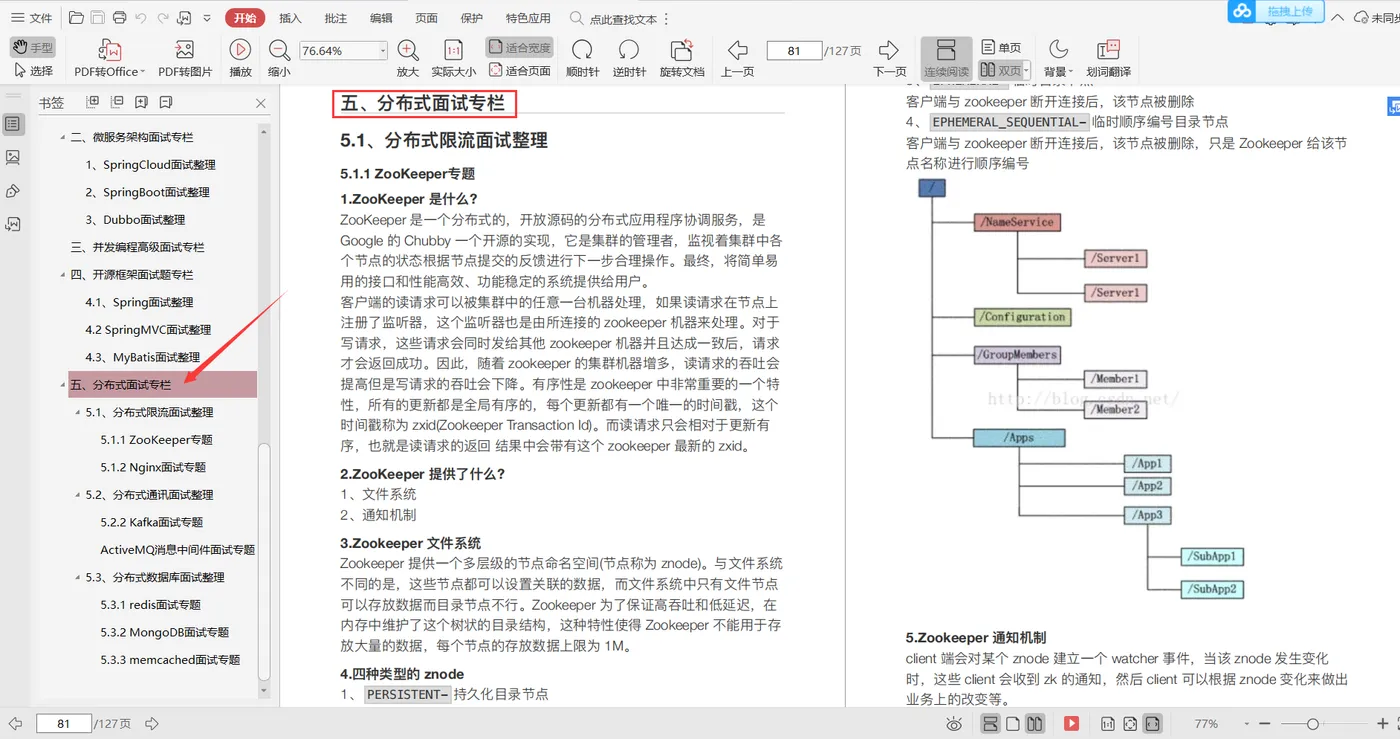Click the minus zoom button in status bar
Image resolution: width=1400 pixels, height=739 pixels.
pos(1265,724)
